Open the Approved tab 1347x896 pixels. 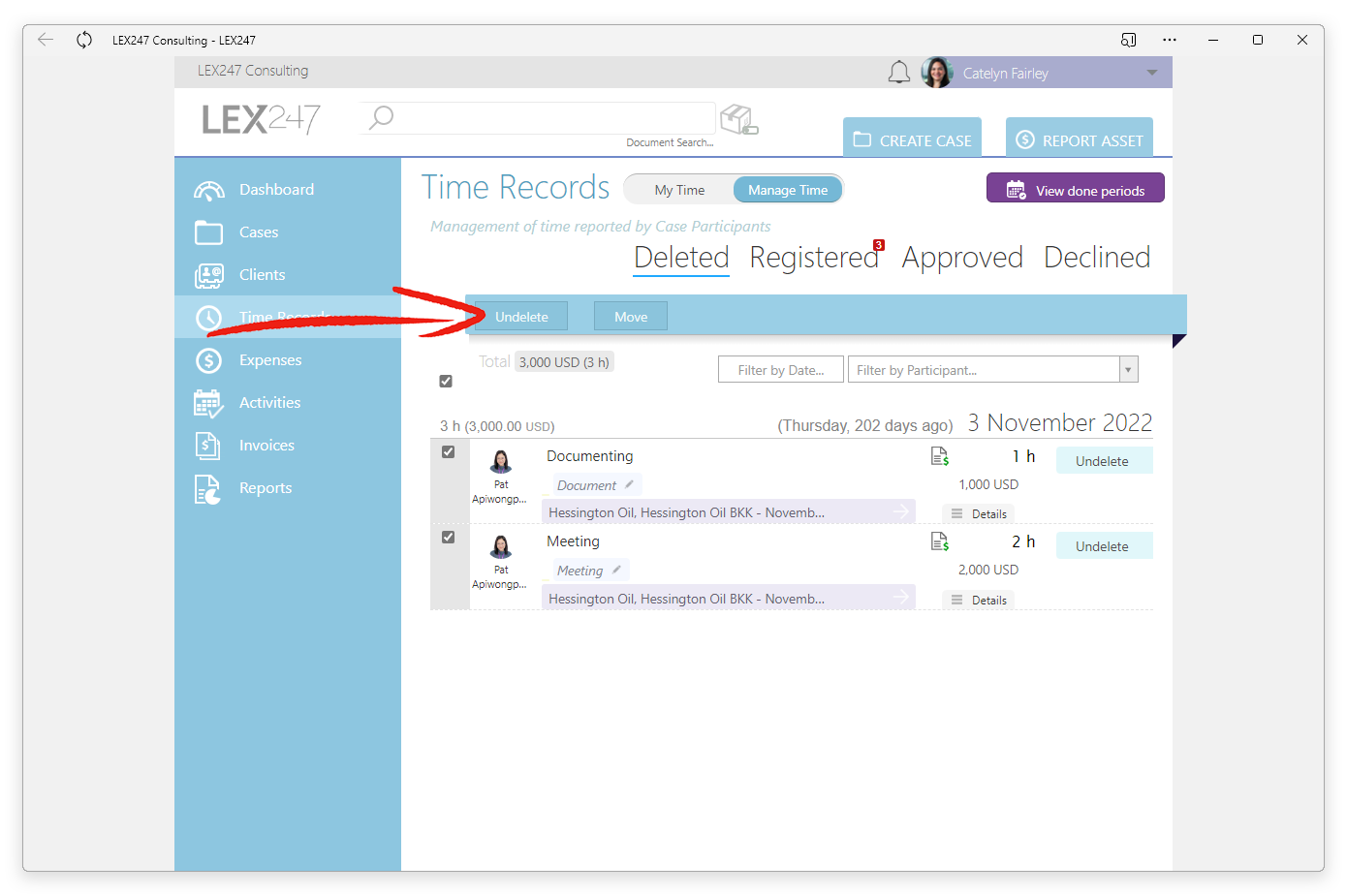click(962, 258)
